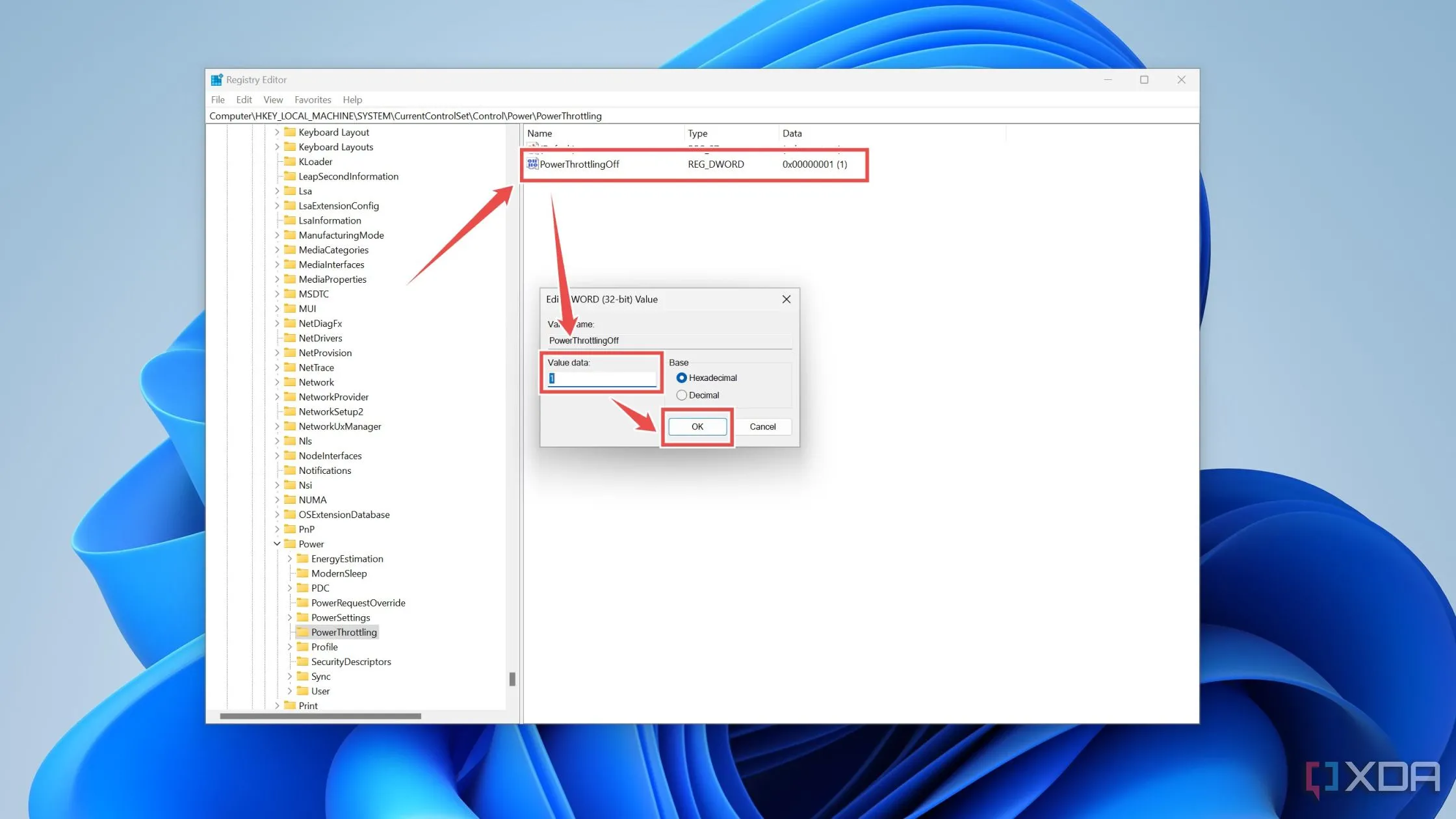Click the Registry Editor icon in the title bar
Image resolution: width=1456 pixels, height=819 pixels.
click(x=217, y=79)
